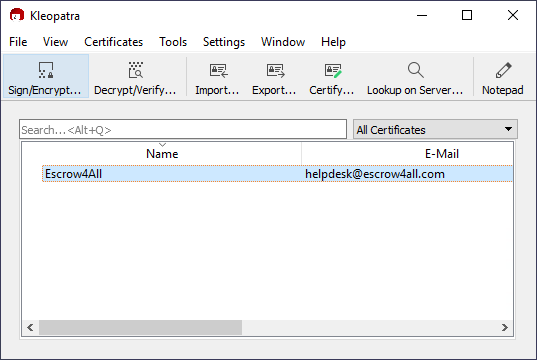Close the Kleopatra window
537x360 pixels.
coord(513,15)
